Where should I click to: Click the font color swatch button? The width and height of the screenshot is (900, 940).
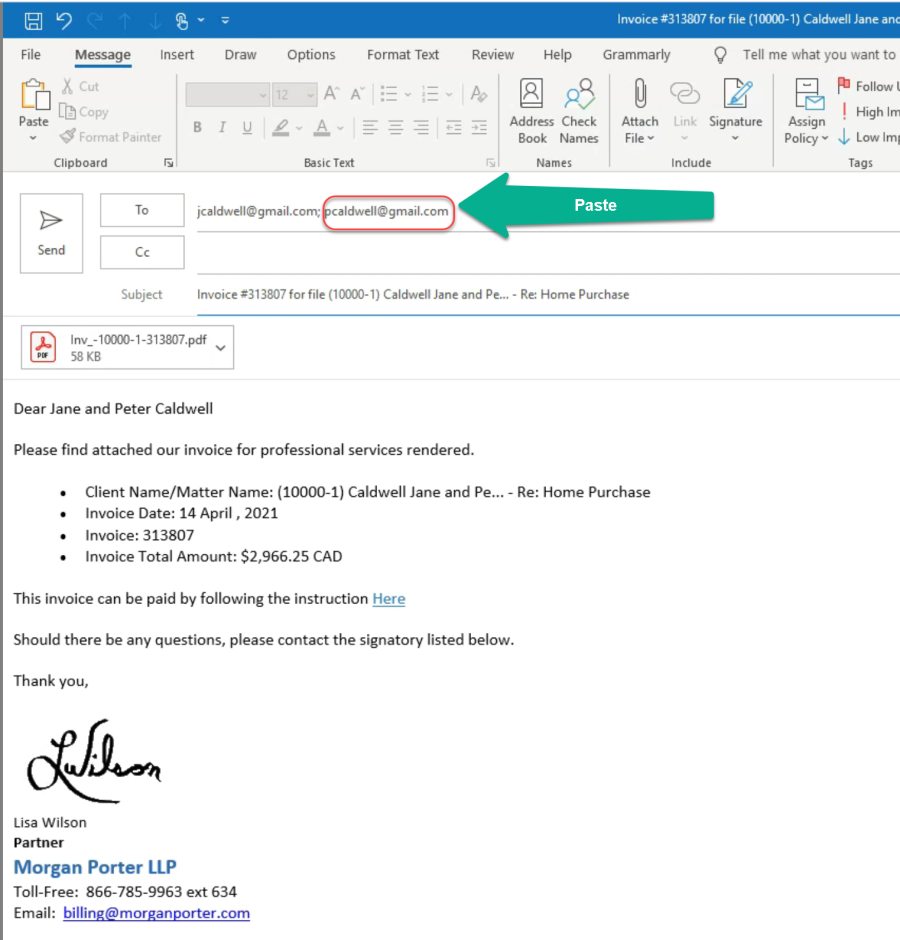(322, 127)
